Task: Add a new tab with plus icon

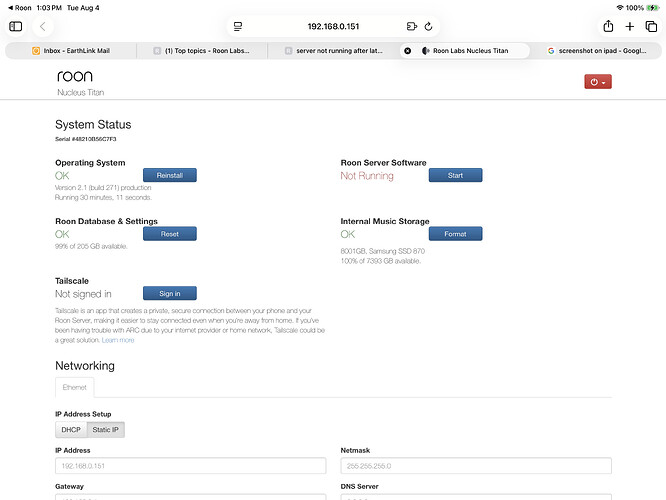Action: tap(630, 26)
